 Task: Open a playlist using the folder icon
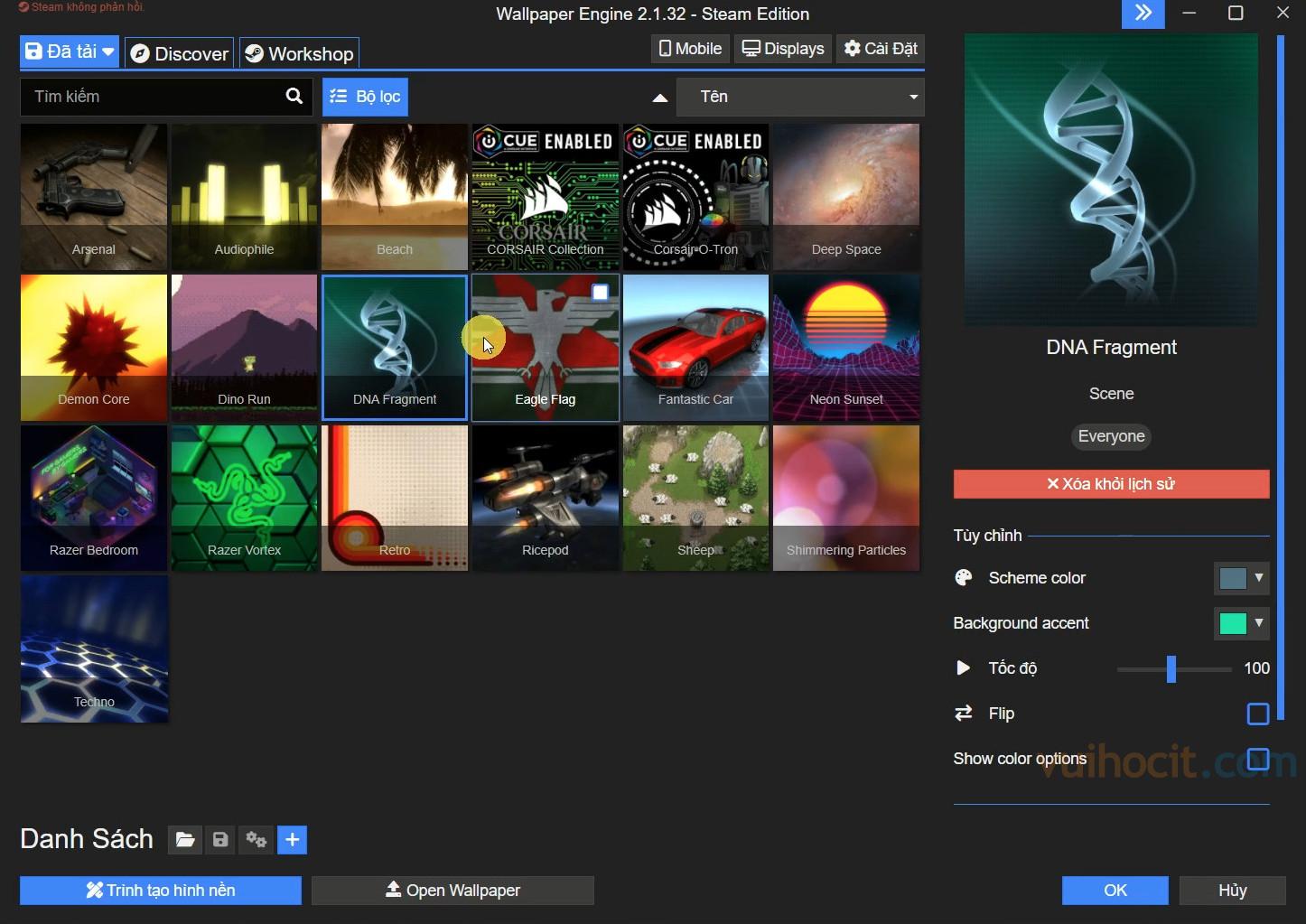184,840
